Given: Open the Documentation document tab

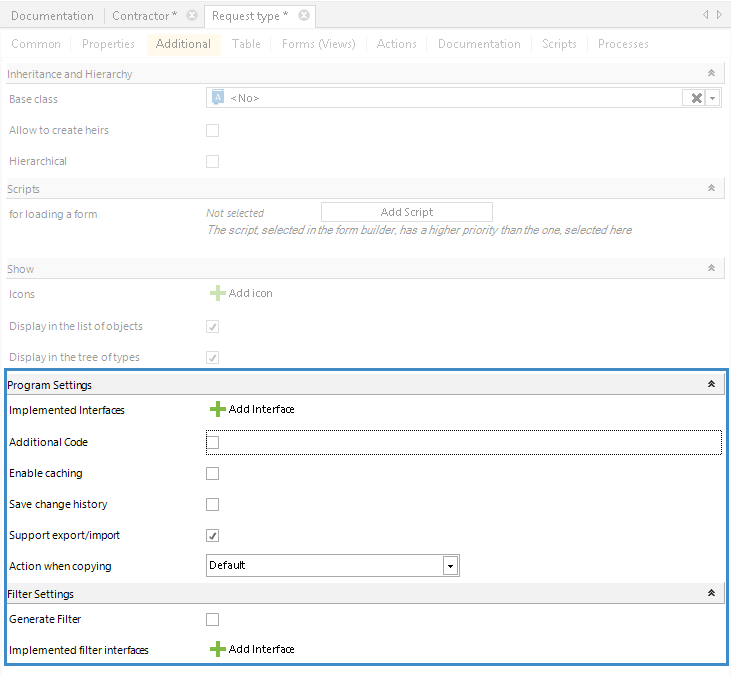Looking at the screenshot, I should coord(52,16).
